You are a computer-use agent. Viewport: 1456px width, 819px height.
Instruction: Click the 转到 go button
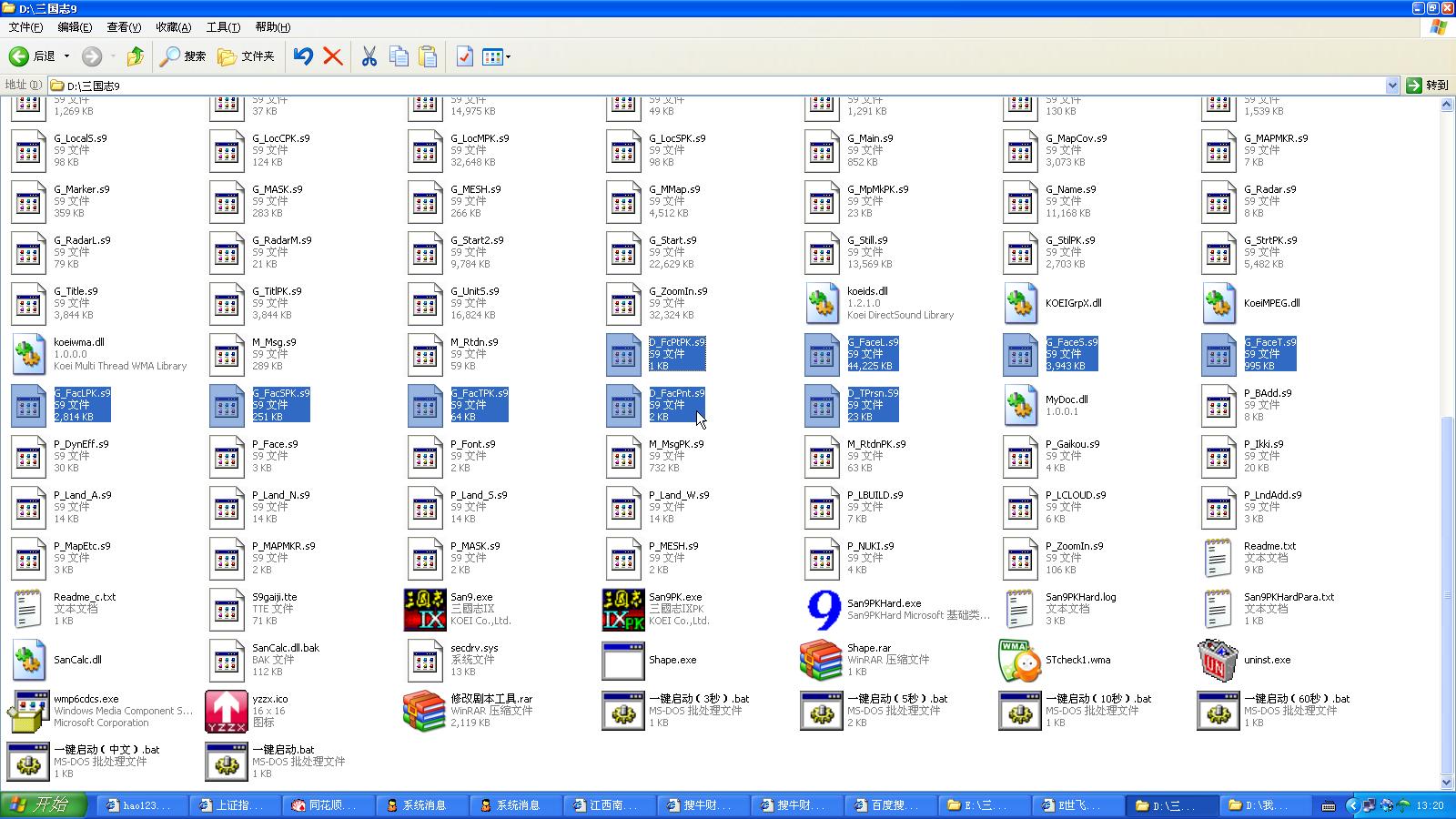pos(1427,86)
